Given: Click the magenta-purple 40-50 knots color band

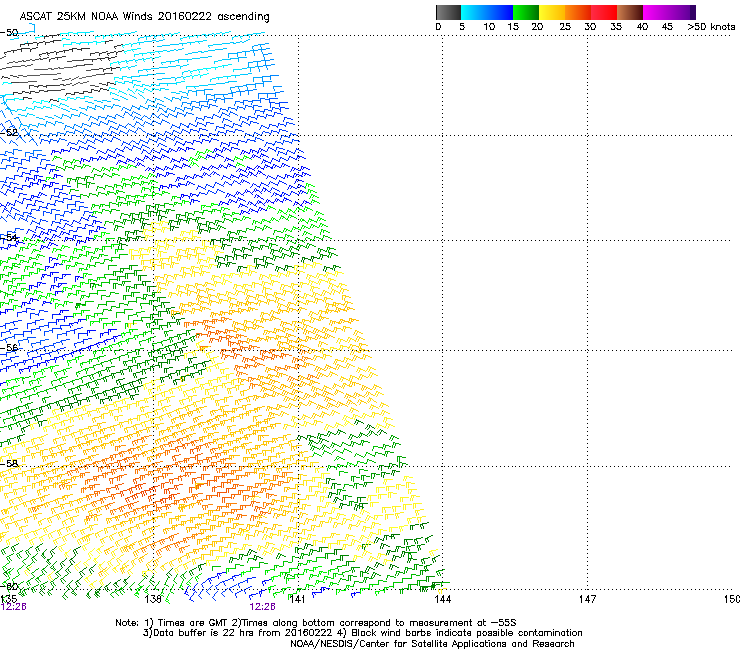Looking at the screenshot, I should pyautogui.click(x=669, y=12).
